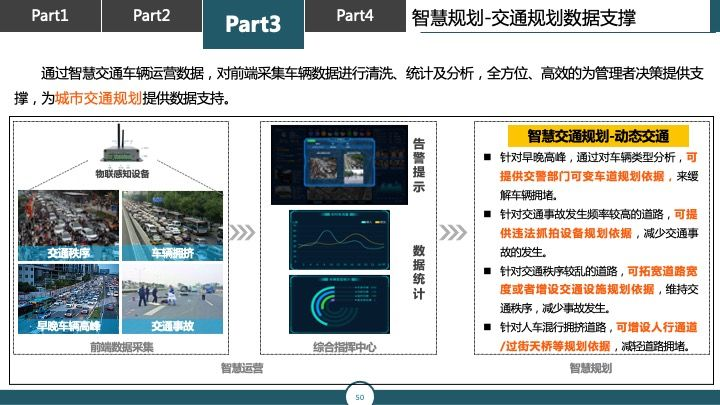Screen dimensions: 720x405
Task: Open the 车辆拥挤 traffic photo
Action: (172, 225)
